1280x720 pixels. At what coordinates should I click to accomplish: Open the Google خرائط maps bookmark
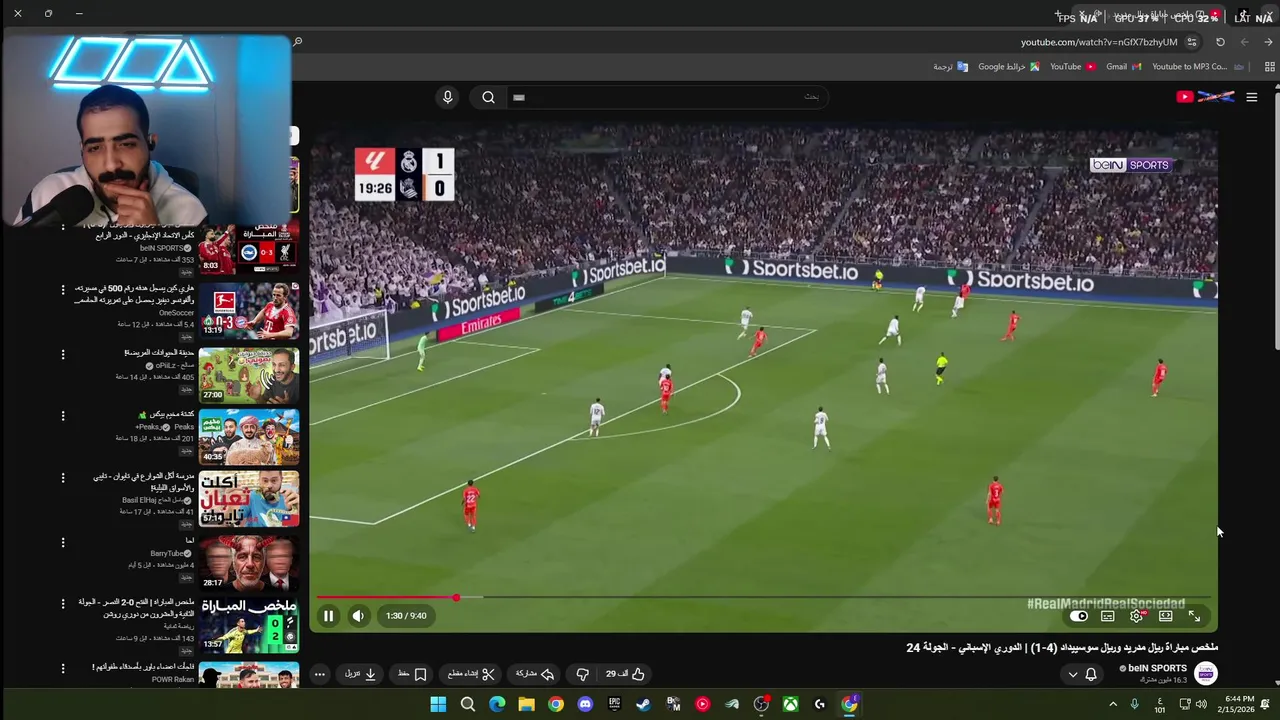point(1008,67)
